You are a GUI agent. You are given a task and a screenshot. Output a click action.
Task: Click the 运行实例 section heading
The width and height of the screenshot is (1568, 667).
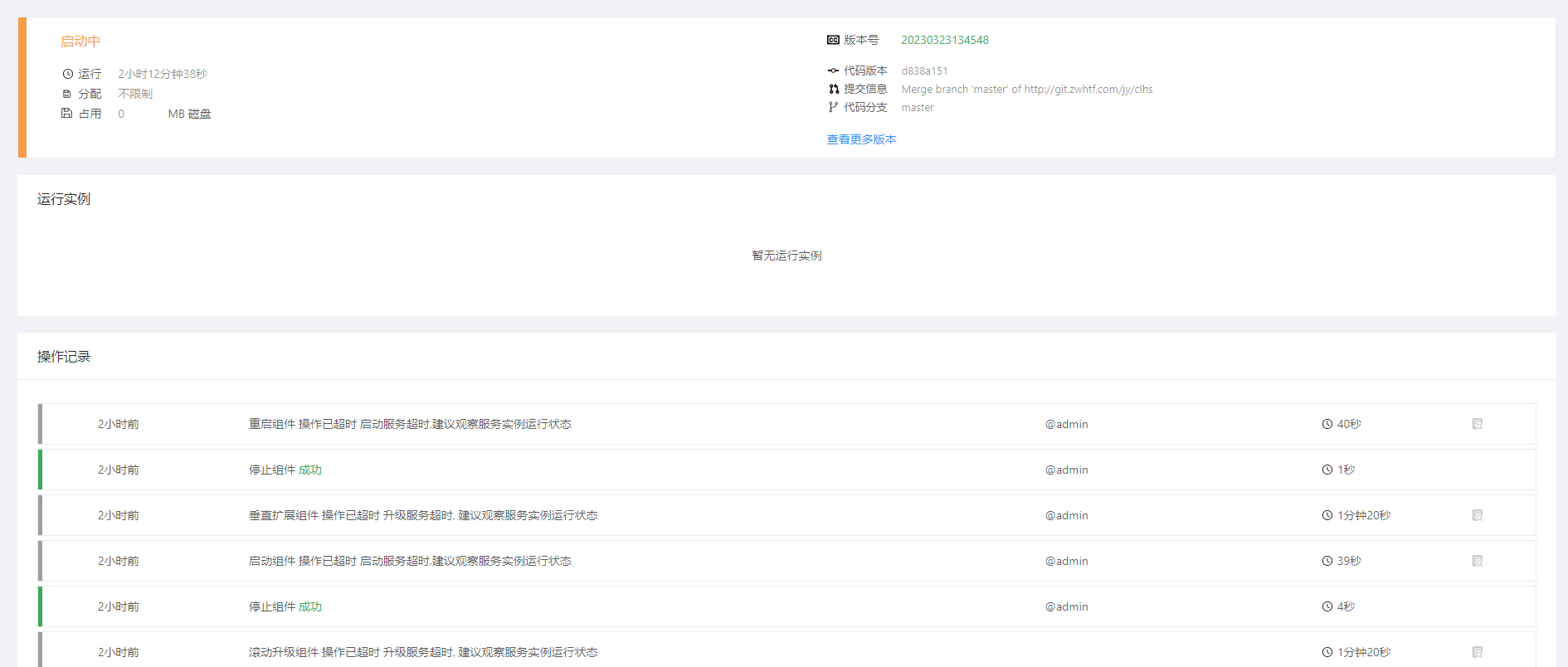pos(64,199)
